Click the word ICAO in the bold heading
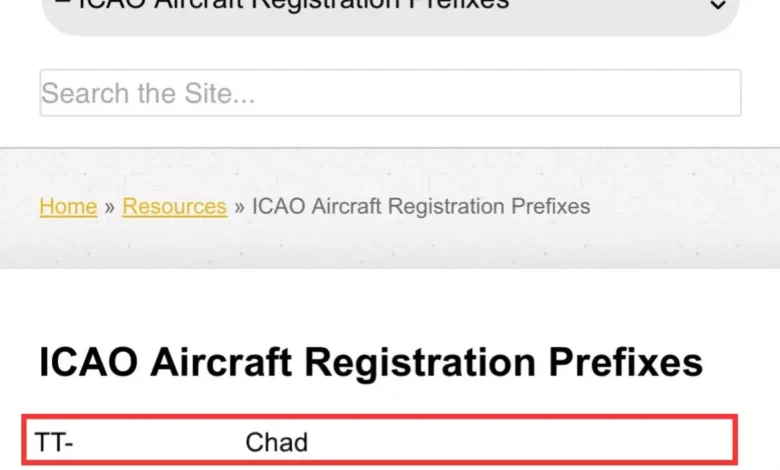The image size is (780, 470). pyautogui.click(x=89, y=362)
